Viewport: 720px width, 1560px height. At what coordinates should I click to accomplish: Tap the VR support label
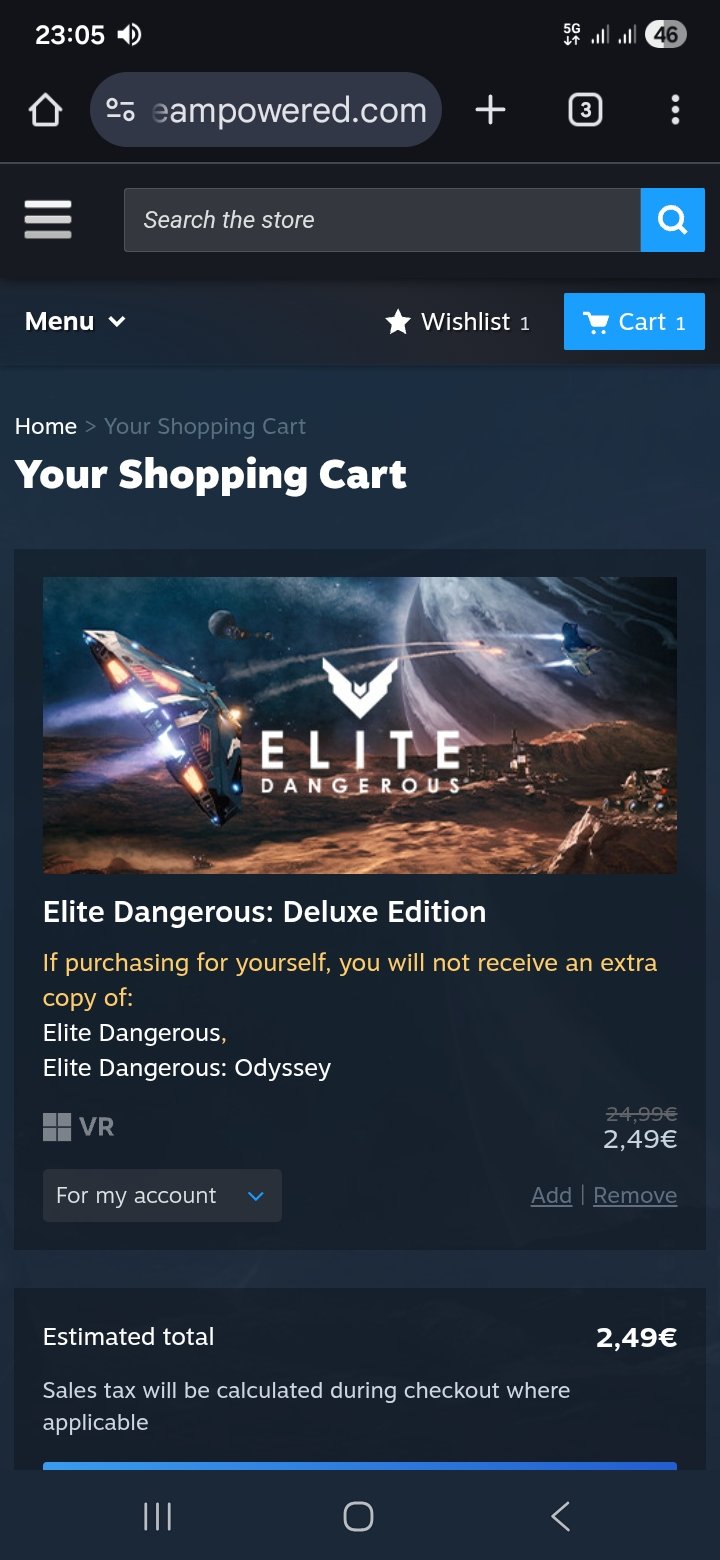[97, 1127]
